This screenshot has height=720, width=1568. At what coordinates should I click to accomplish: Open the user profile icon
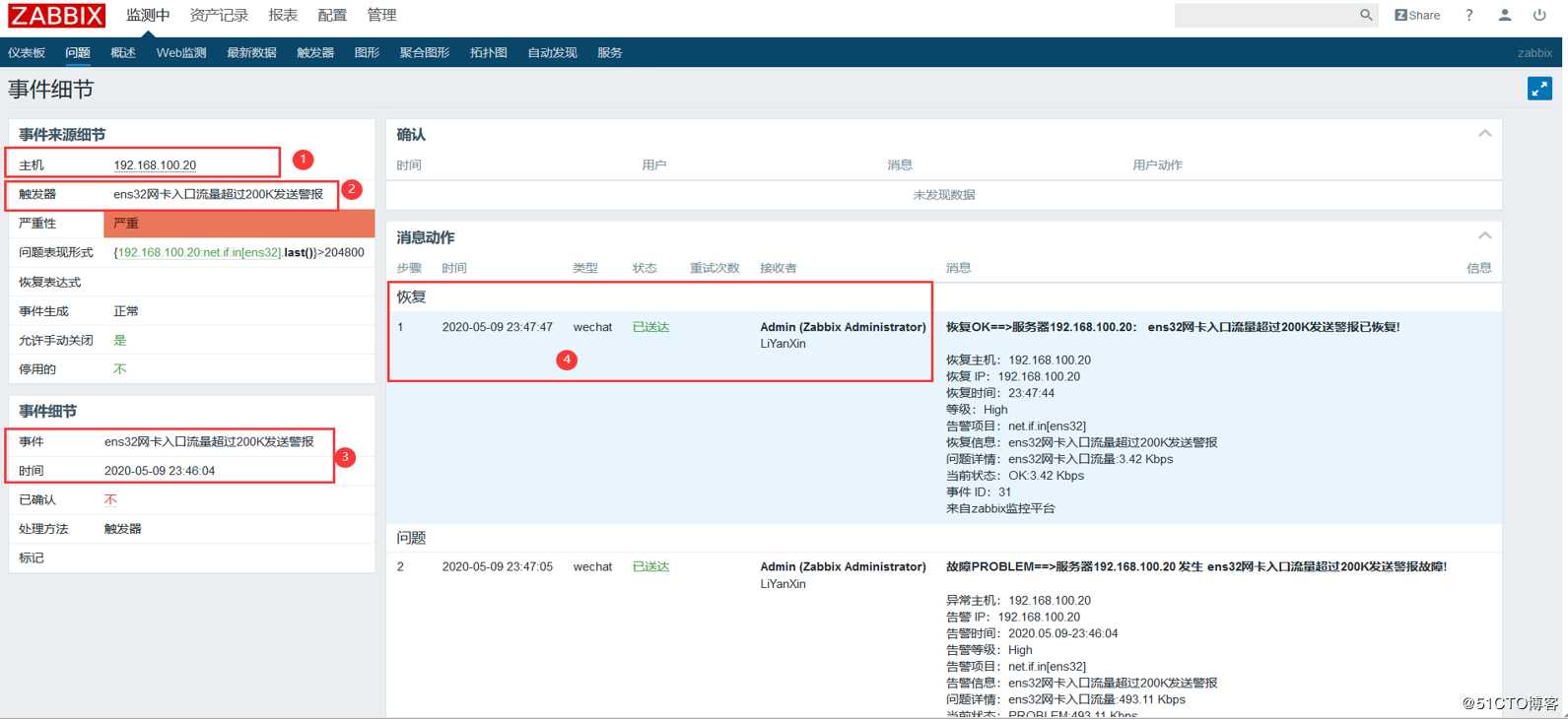point(1505,15)
